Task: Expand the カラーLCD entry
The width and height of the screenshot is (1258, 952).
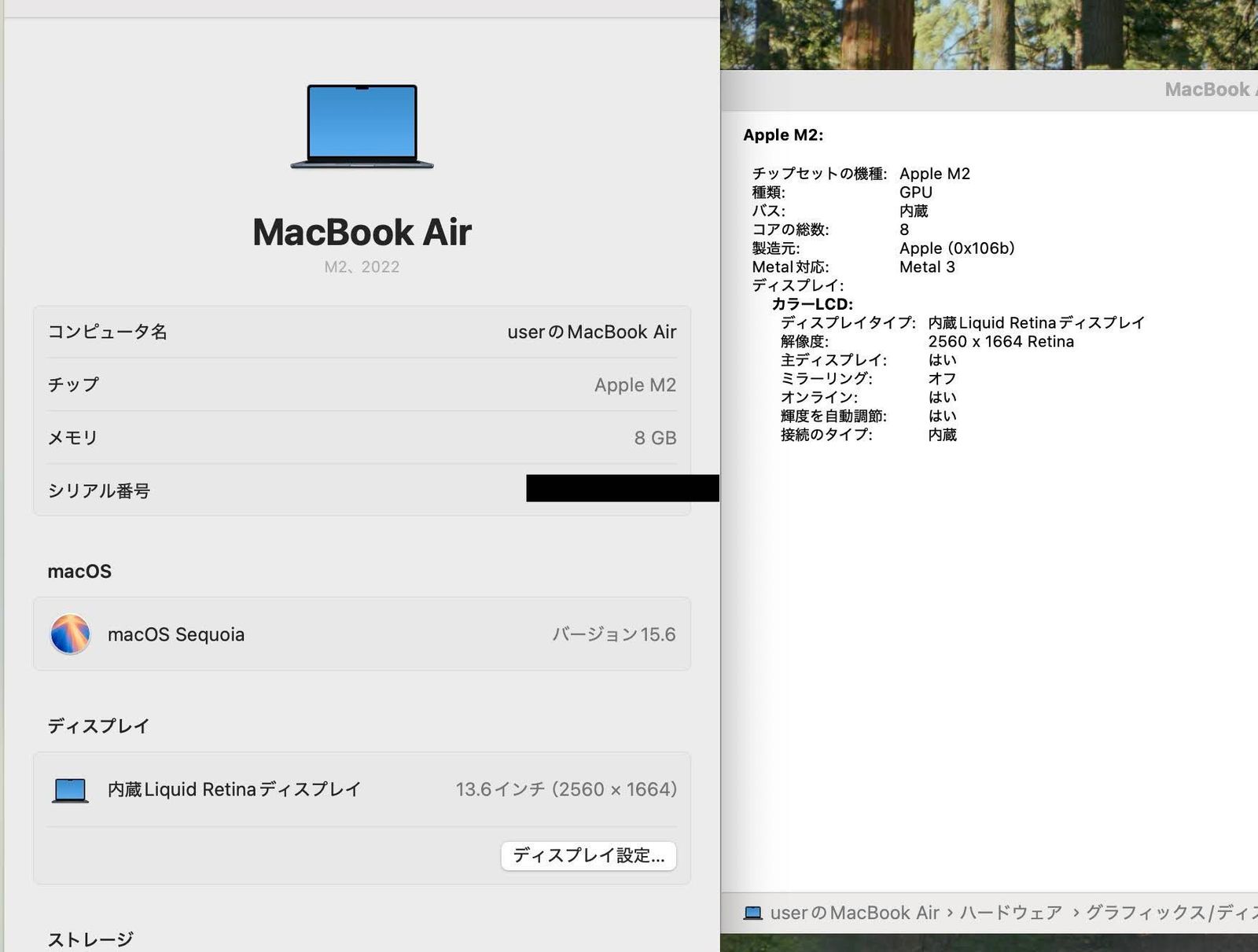Action: [814, 303]
